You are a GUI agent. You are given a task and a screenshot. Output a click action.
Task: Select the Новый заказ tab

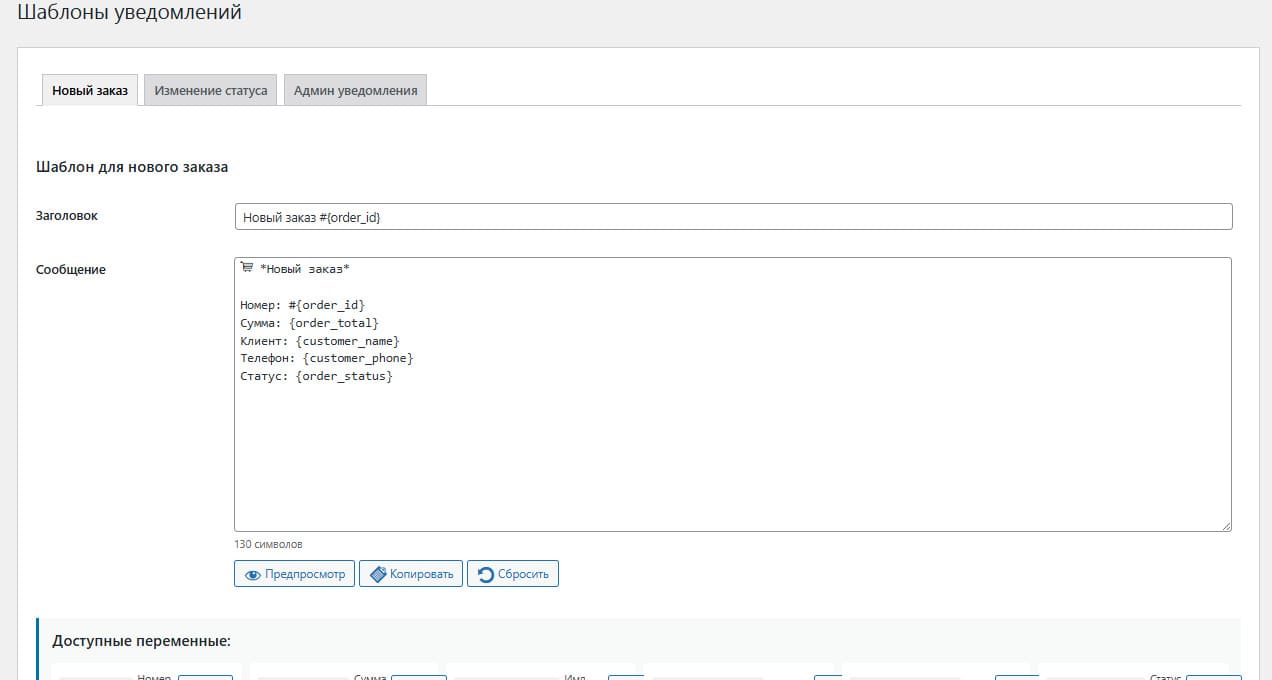[x=90, y=90]
